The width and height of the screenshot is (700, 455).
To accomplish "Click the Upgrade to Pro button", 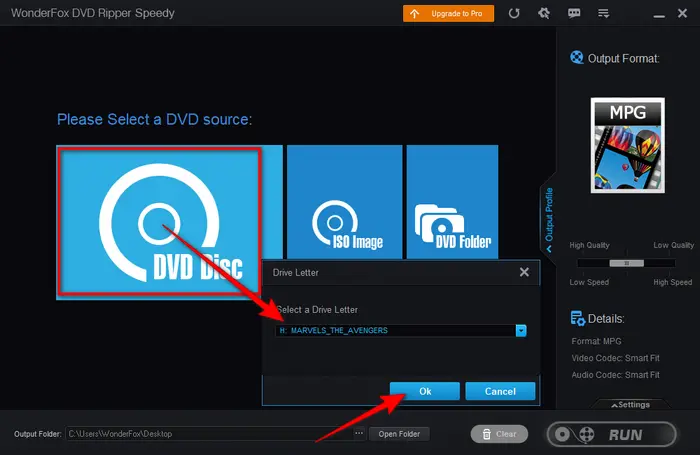I will [x=448, y=13].
